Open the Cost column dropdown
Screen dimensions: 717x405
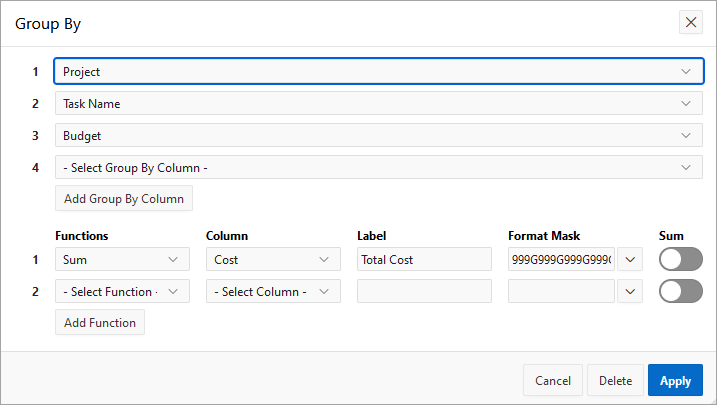272,260
